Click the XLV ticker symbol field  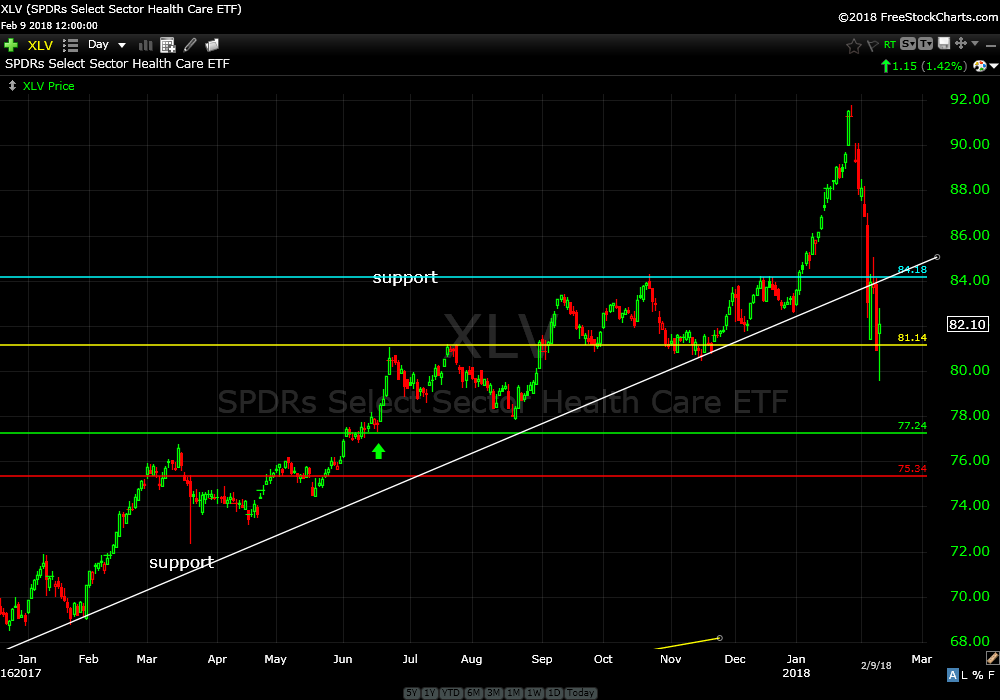(40, 45)
